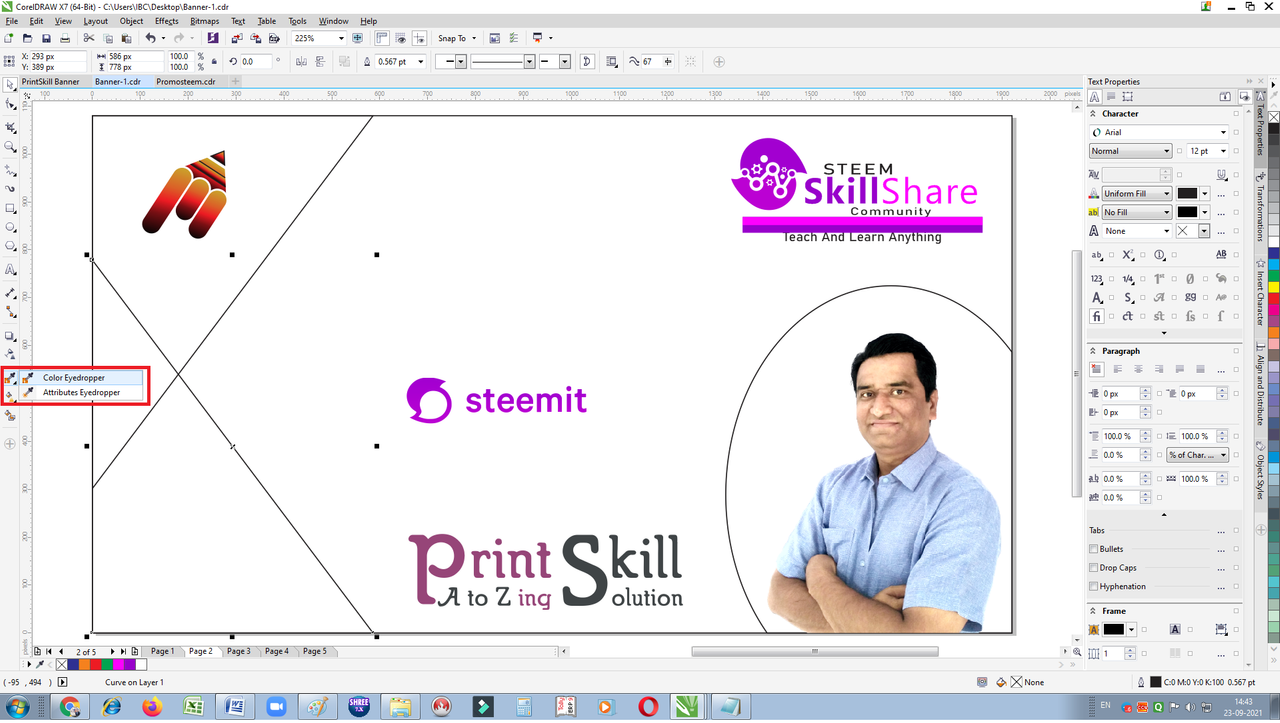Click the All Caps AB icon
Screen dimensions: 1280x723
click(x=1221, y=255)
